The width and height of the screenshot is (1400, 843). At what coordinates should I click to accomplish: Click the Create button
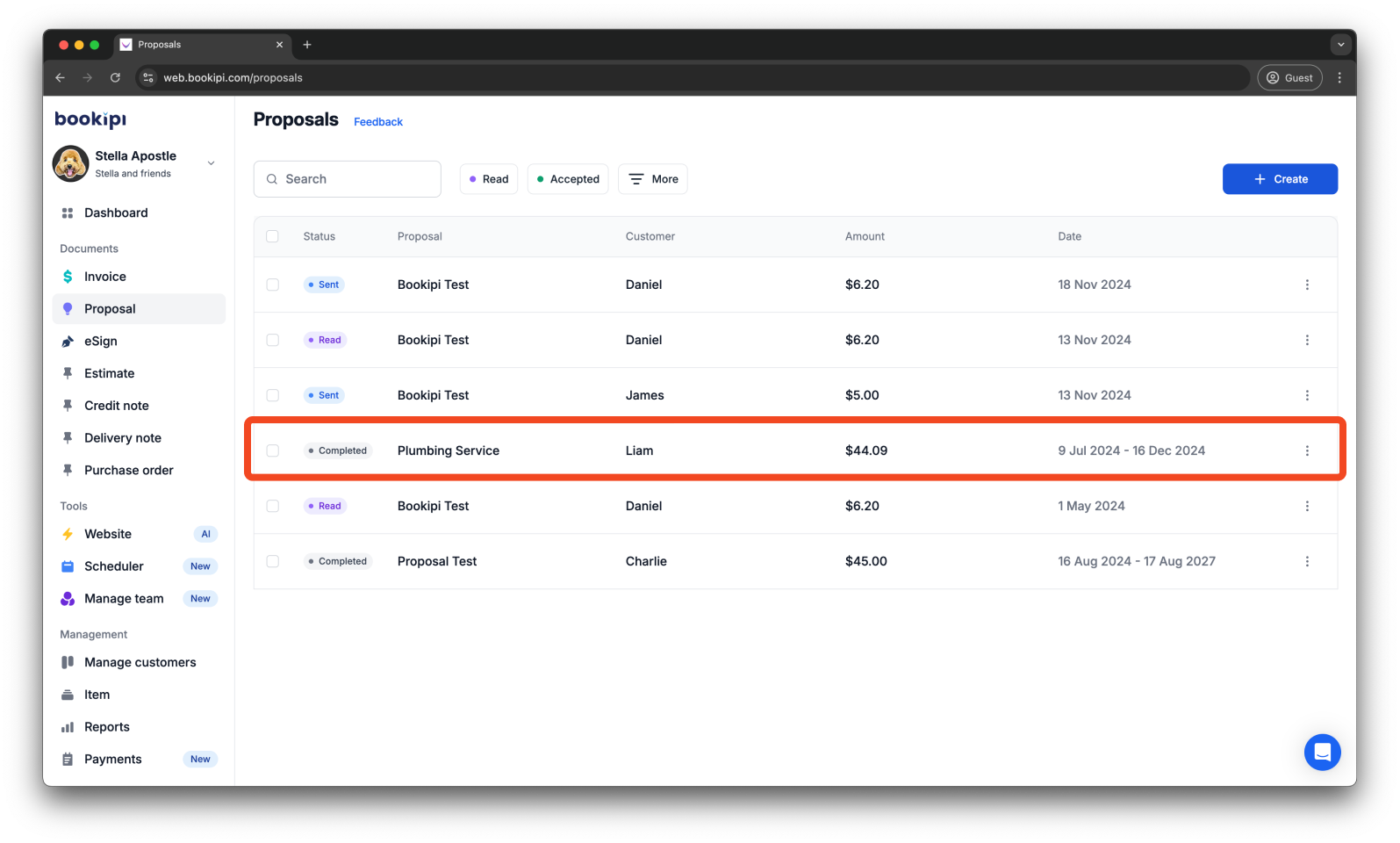1280,179
